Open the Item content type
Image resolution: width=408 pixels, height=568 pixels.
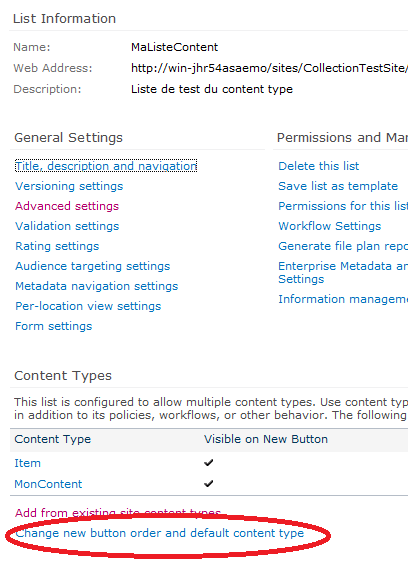click(28, 463)
